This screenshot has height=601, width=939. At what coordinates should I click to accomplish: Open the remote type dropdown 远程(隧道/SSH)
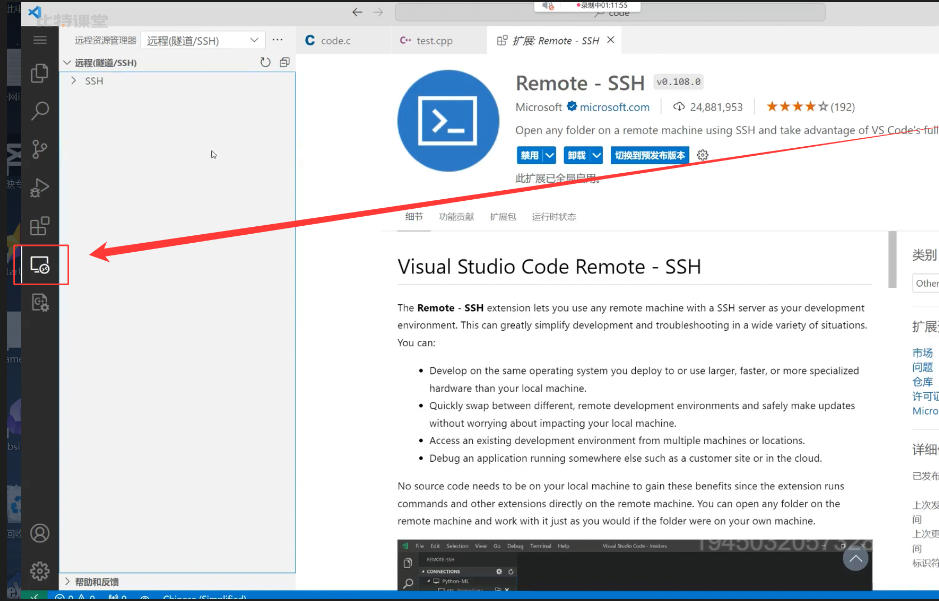202,40
